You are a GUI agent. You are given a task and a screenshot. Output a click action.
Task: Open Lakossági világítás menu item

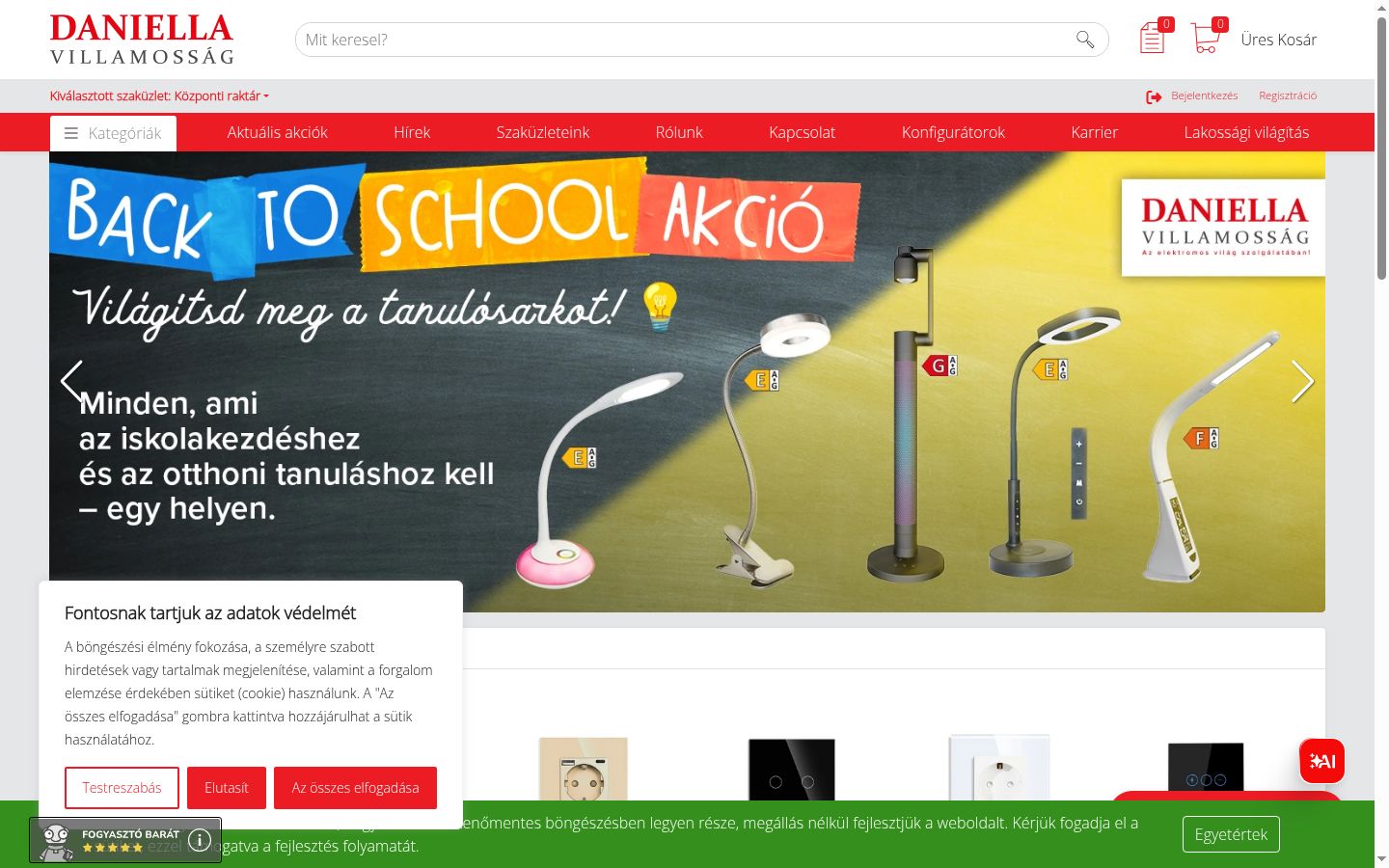point(1246,133)
